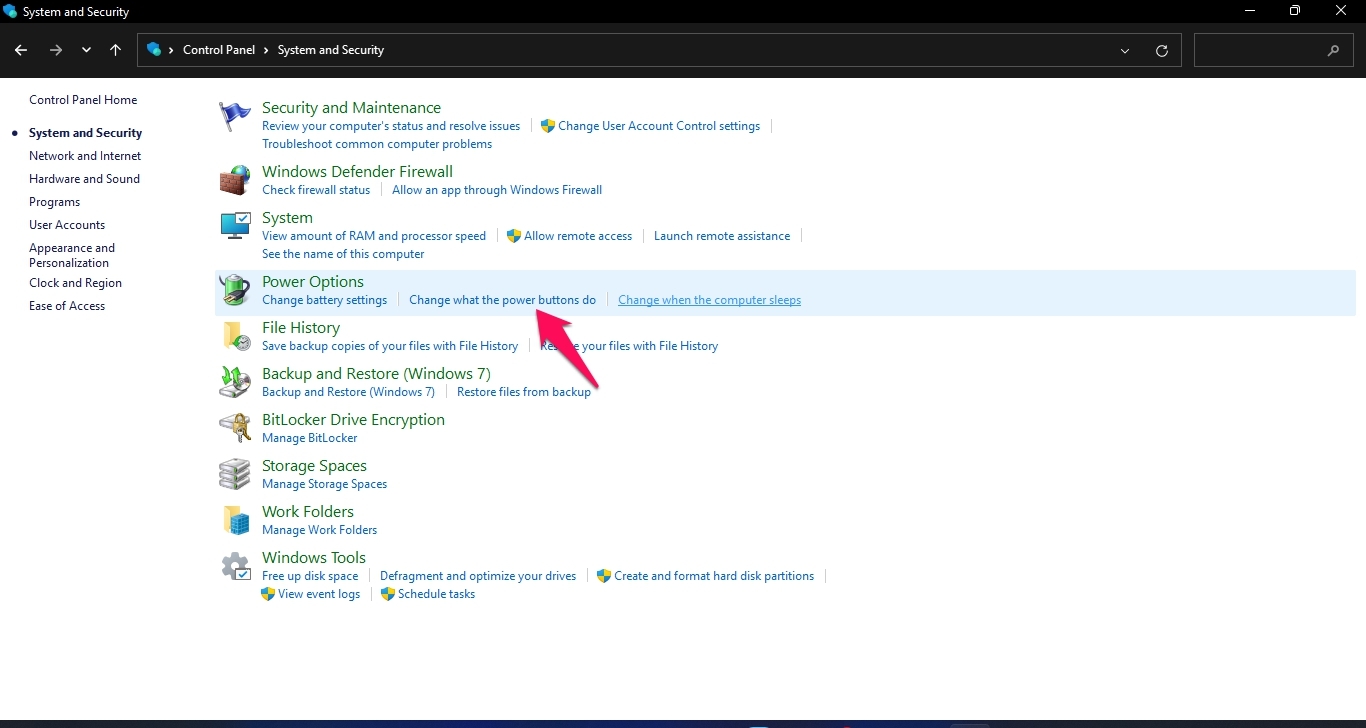
Task: Open Ease of Access category
Action: (x=67, y=306)
